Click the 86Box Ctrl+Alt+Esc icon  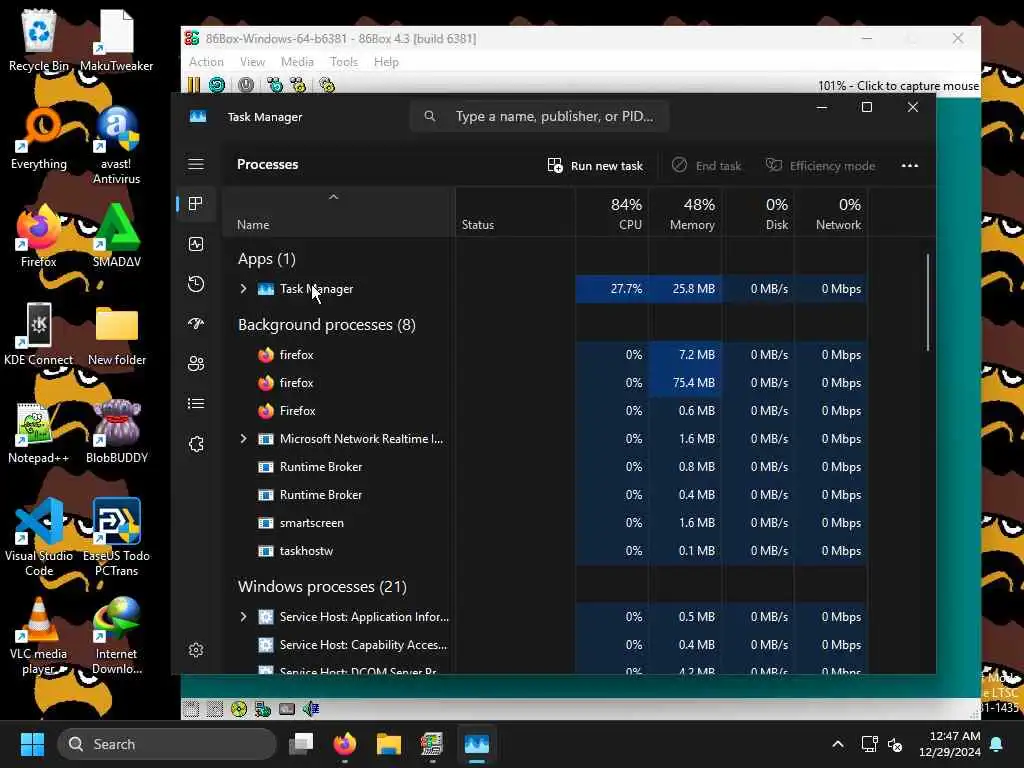pos(298,84)
